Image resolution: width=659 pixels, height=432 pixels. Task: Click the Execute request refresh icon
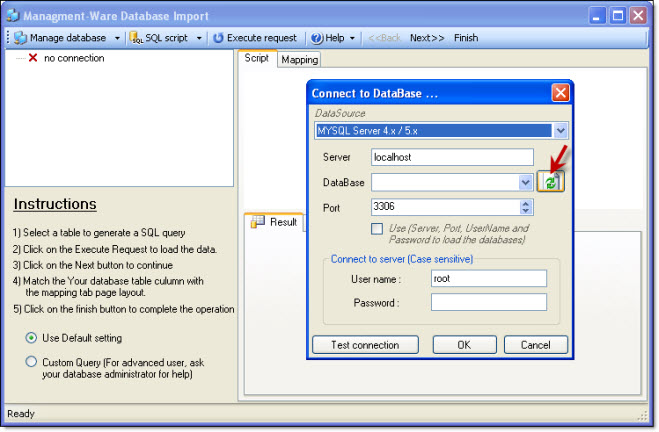pos(218,38)
